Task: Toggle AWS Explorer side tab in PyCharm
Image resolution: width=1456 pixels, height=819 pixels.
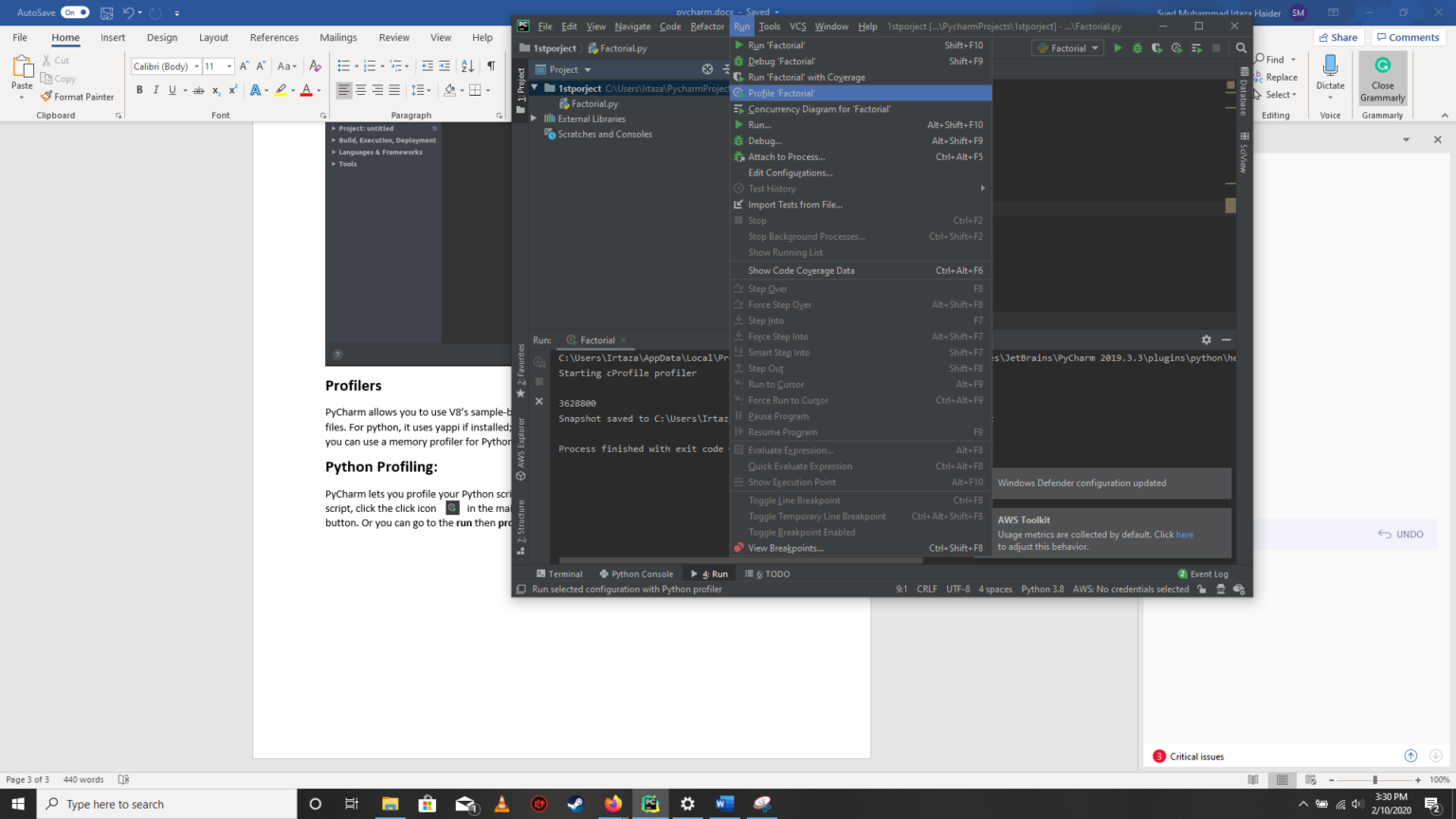Action: (x=520, y=449)
